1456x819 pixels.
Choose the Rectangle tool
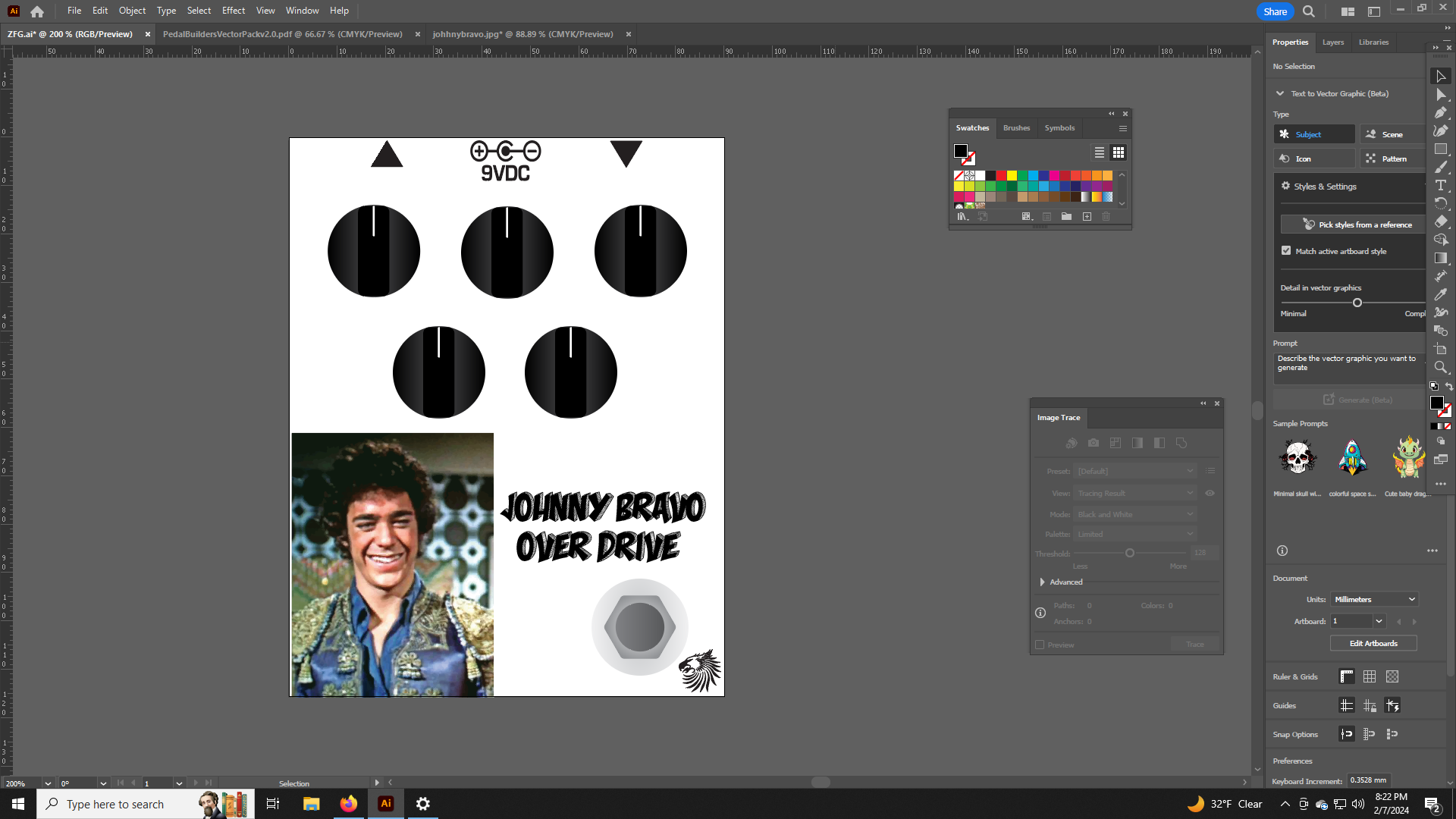coord(1441,149)
